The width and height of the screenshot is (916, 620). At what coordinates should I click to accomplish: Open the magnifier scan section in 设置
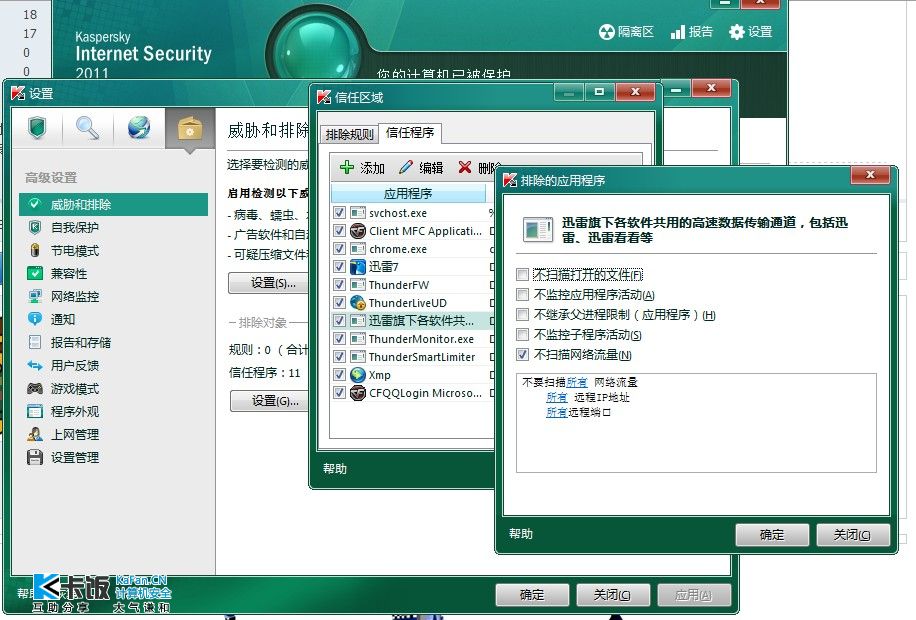(x=87, y=127)
